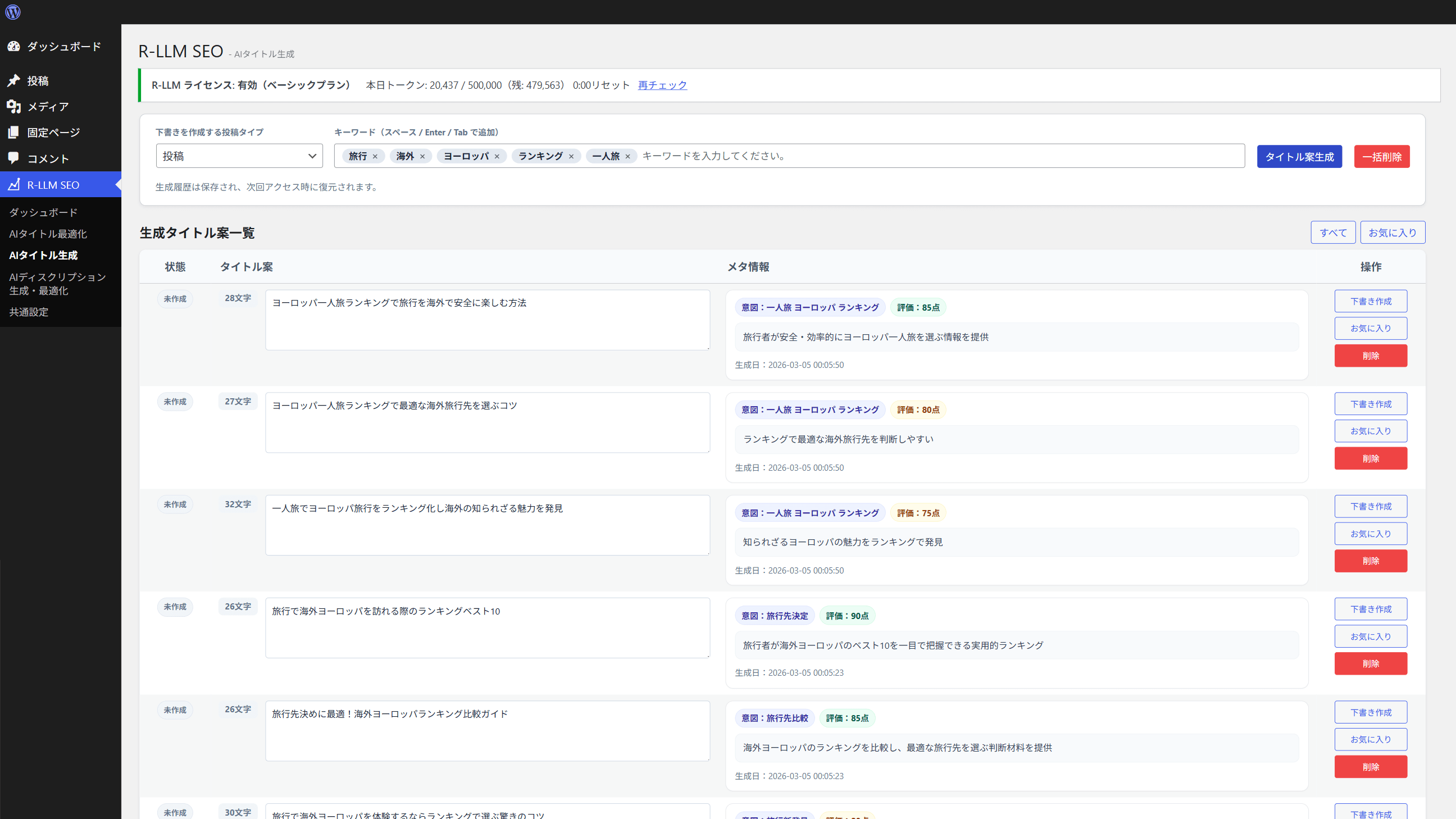This screenshot has width=1456, height=819.
Task: Delete the ランキングベスト10 title row
Action: [1371, 663]
